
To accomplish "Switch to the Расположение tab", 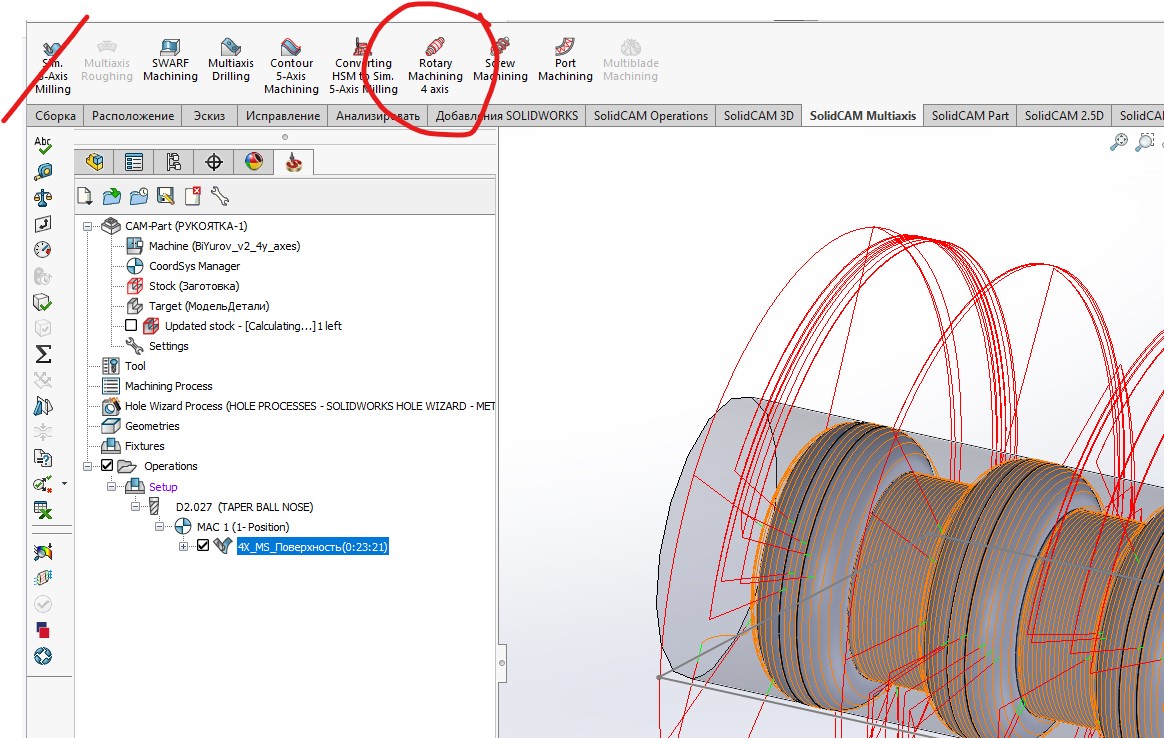I will pos(133,116).
